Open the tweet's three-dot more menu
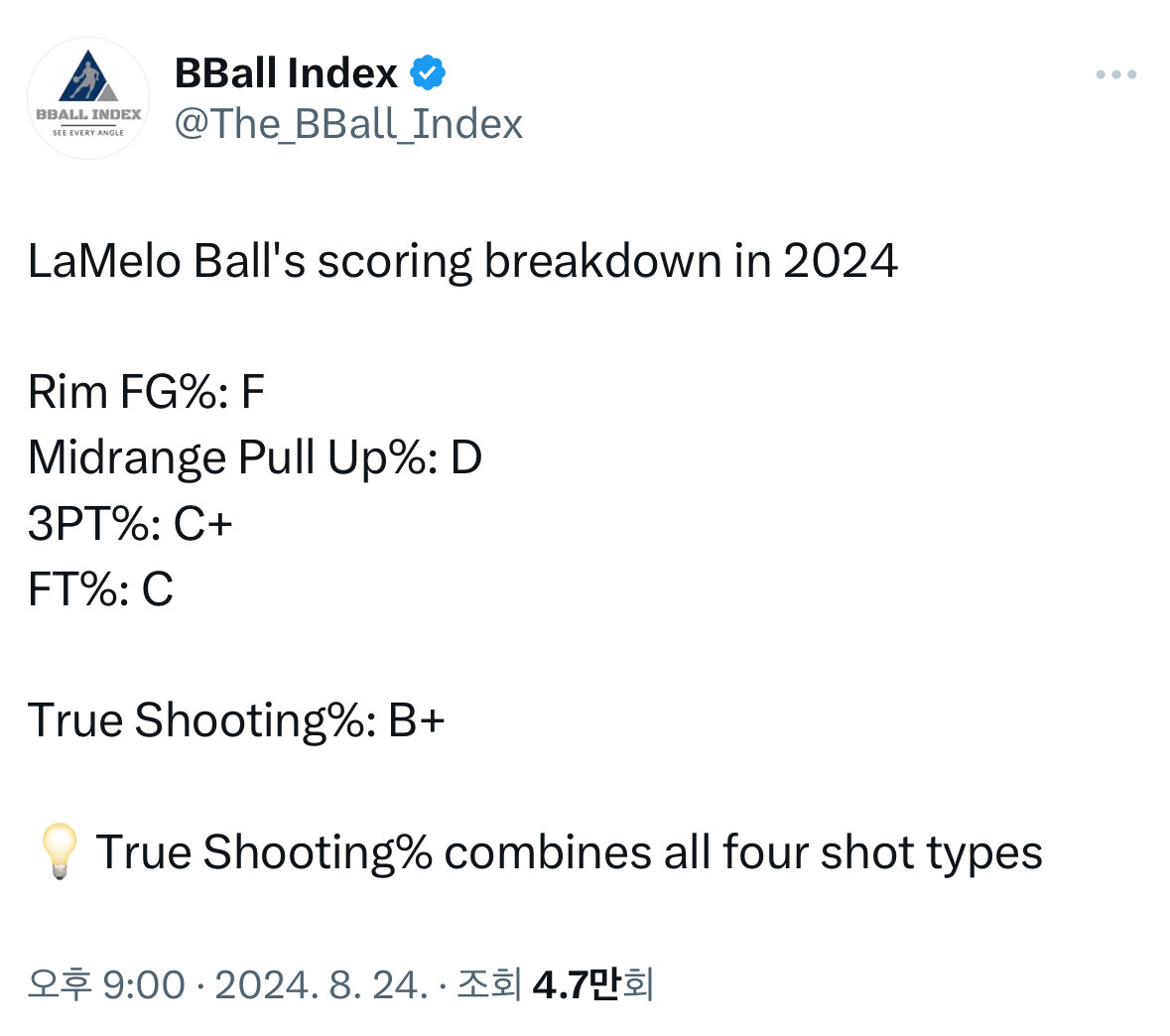1170x1036 pixels. coord(1115,74)
